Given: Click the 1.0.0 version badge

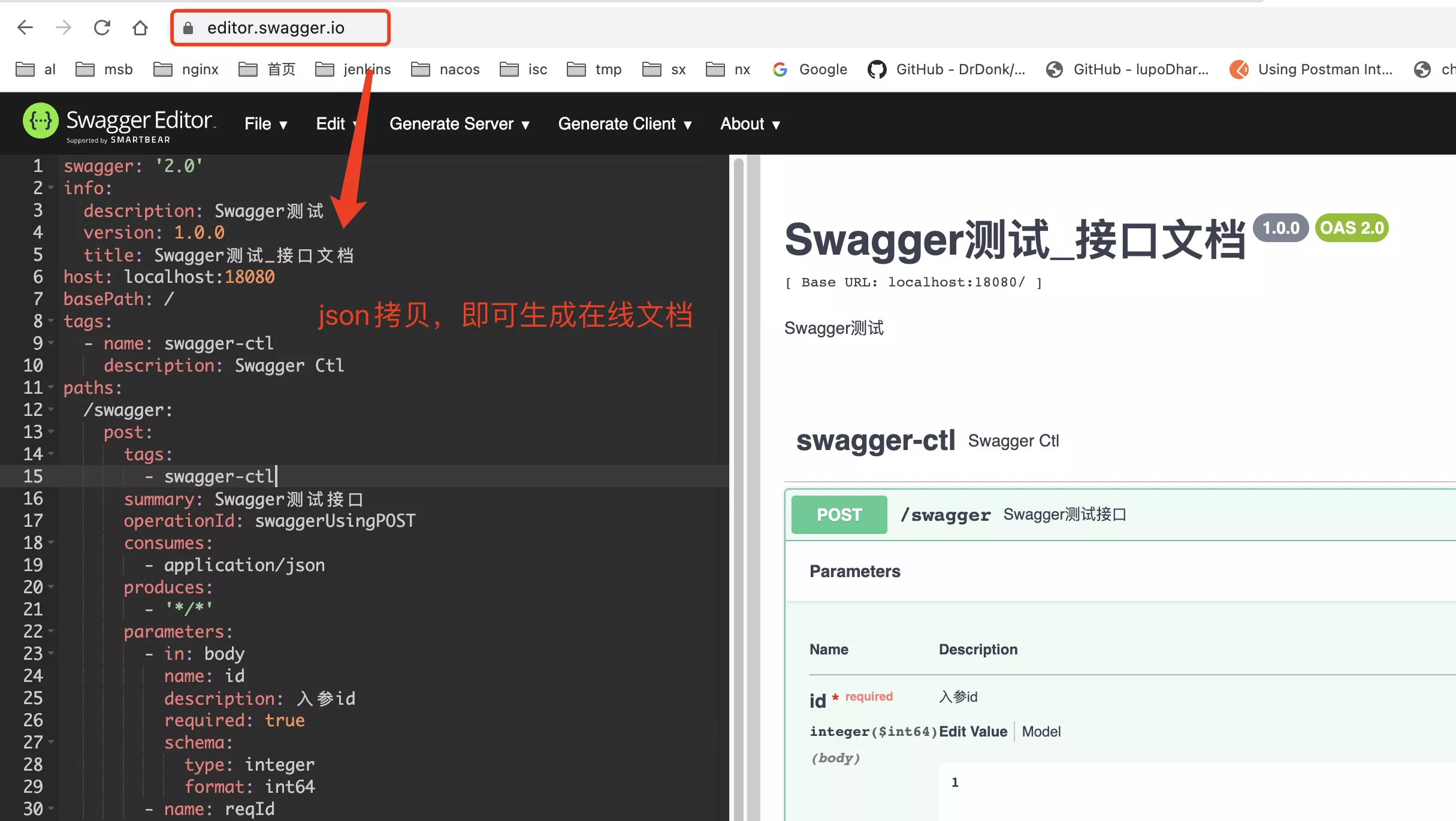Looking at the screenshot, I should click(1280, 228).
